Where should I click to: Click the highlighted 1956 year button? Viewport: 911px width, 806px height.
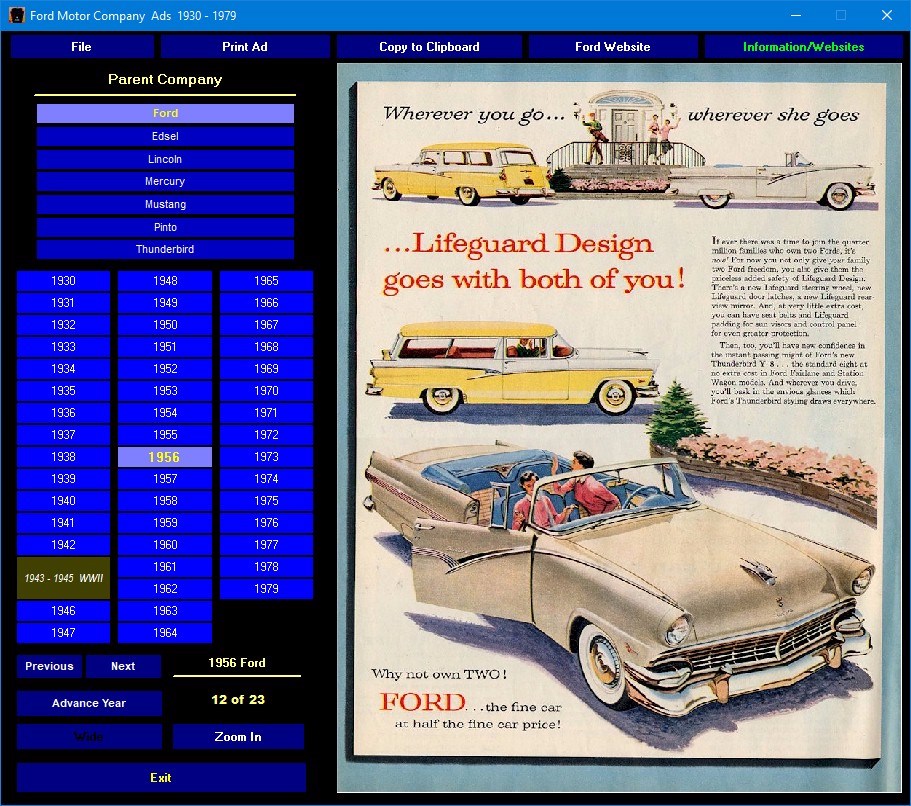[x=165, y=457]
